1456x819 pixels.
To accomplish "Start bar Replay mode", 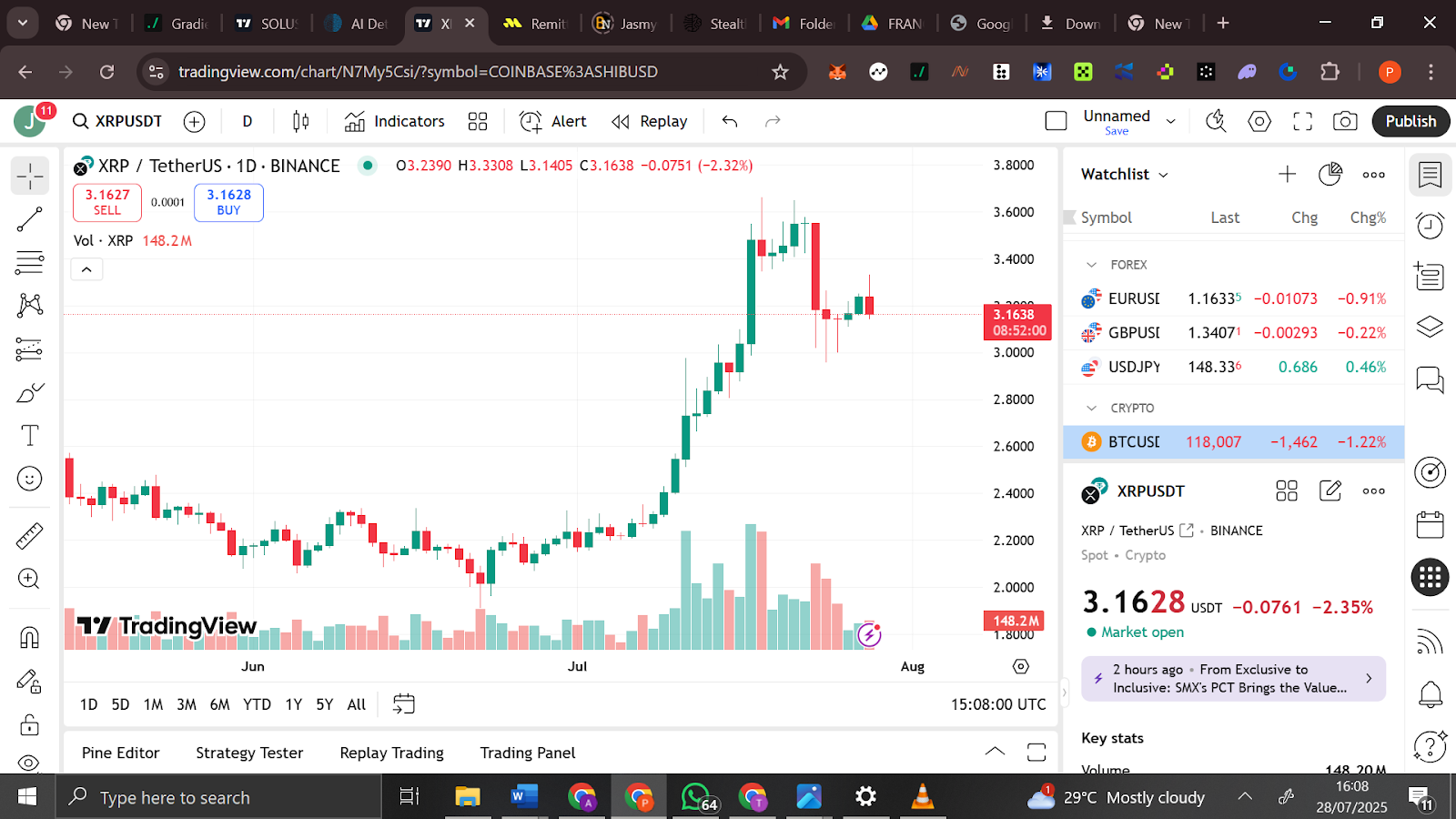I will [x=650, y=121].
